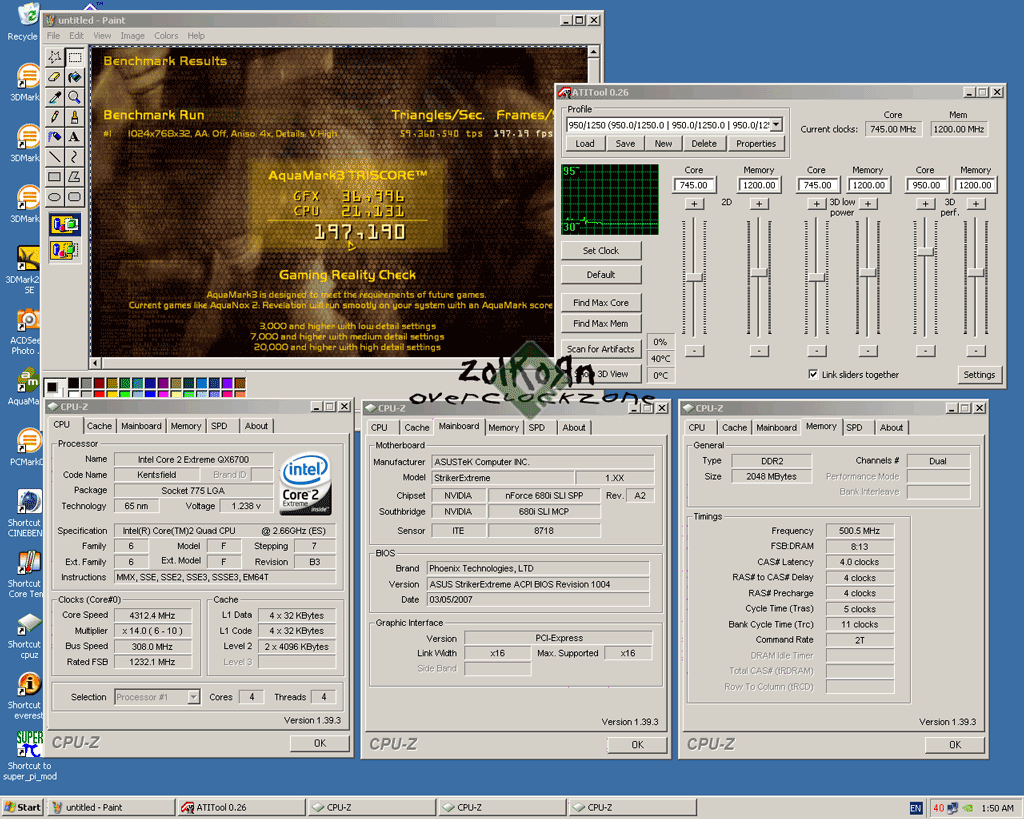Click the 2D Core 745.00 clock field
The width and height of the screenshot is (1024, 819).
click(694, 185)
